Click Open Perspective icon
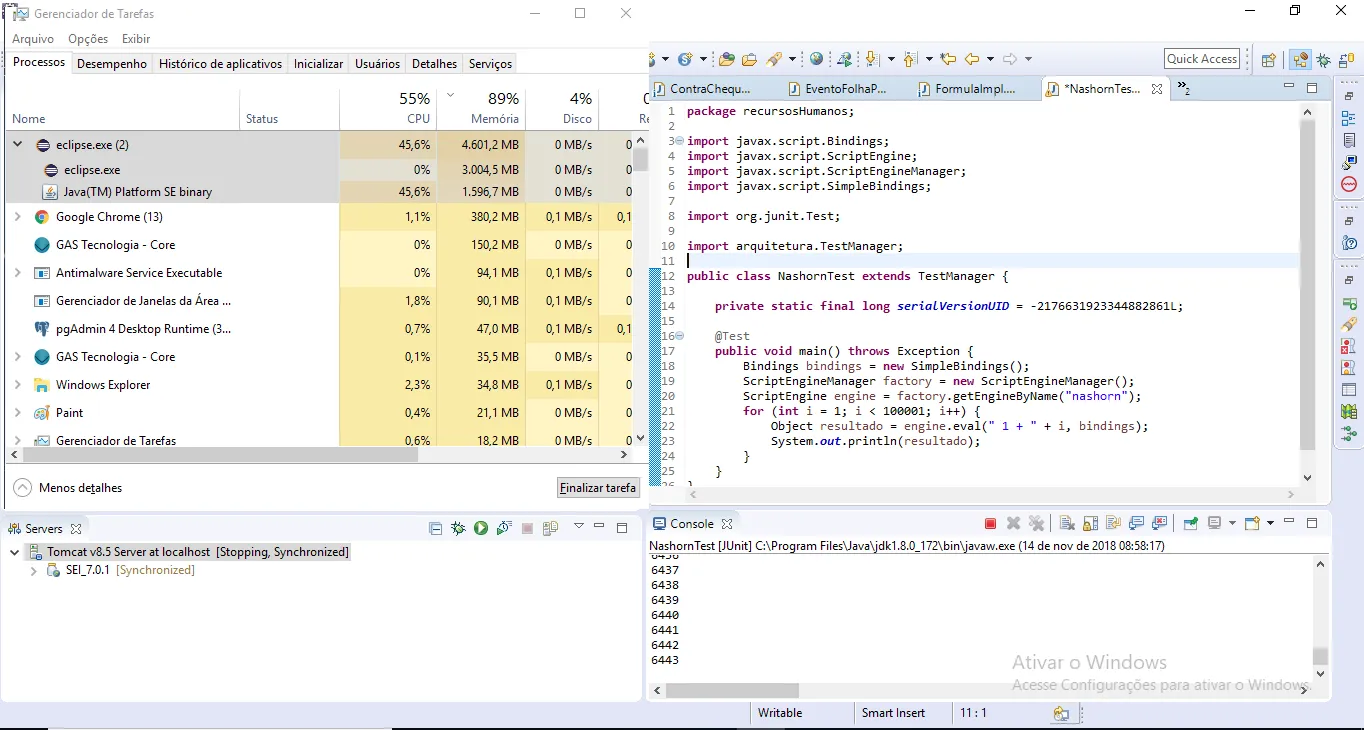The width and height of the screenshot is (1364, 730). click(x=1269, y=60)
